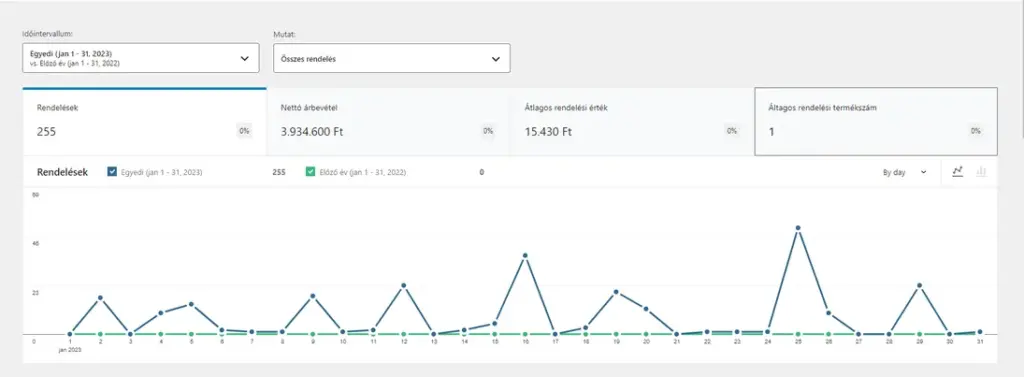Click the 15.430 Ft average order value

549,131
